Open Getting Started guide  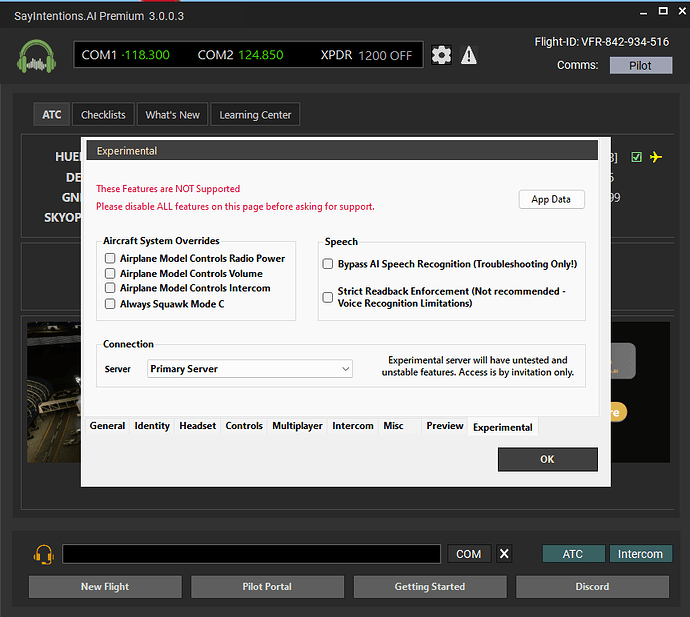pyautogui.click(x=430, y=587)
